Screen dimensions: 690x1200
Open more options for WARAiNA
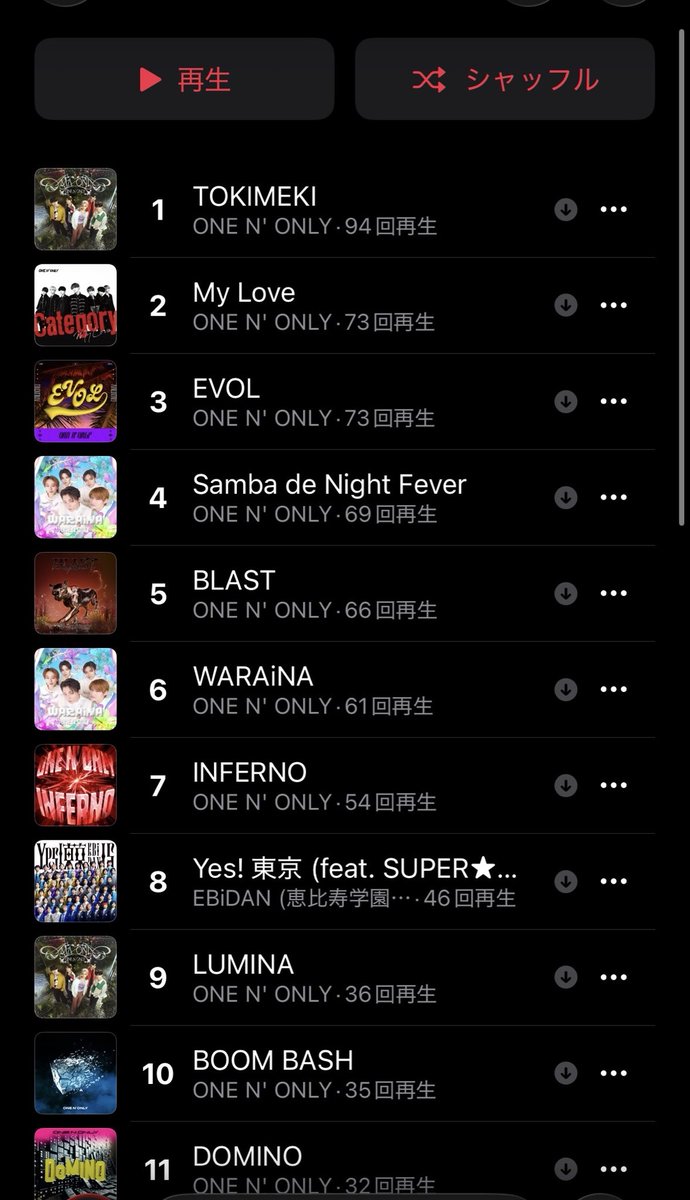(x=613, y=689)
